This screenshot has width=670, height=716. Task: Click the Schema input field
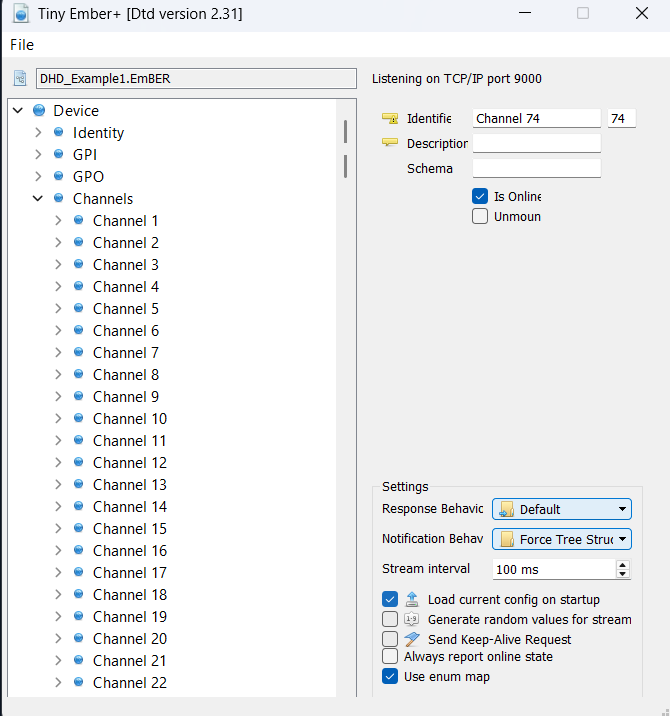pyautogui.click(x=536, y=168)
